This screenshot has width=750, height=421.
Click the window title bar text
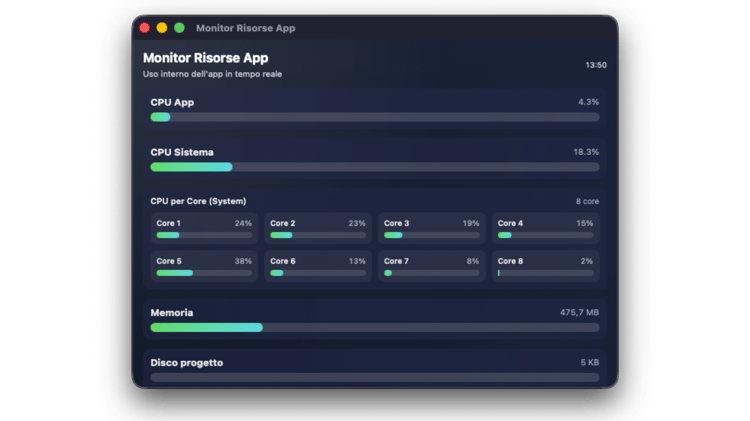(x=245, y=28)
